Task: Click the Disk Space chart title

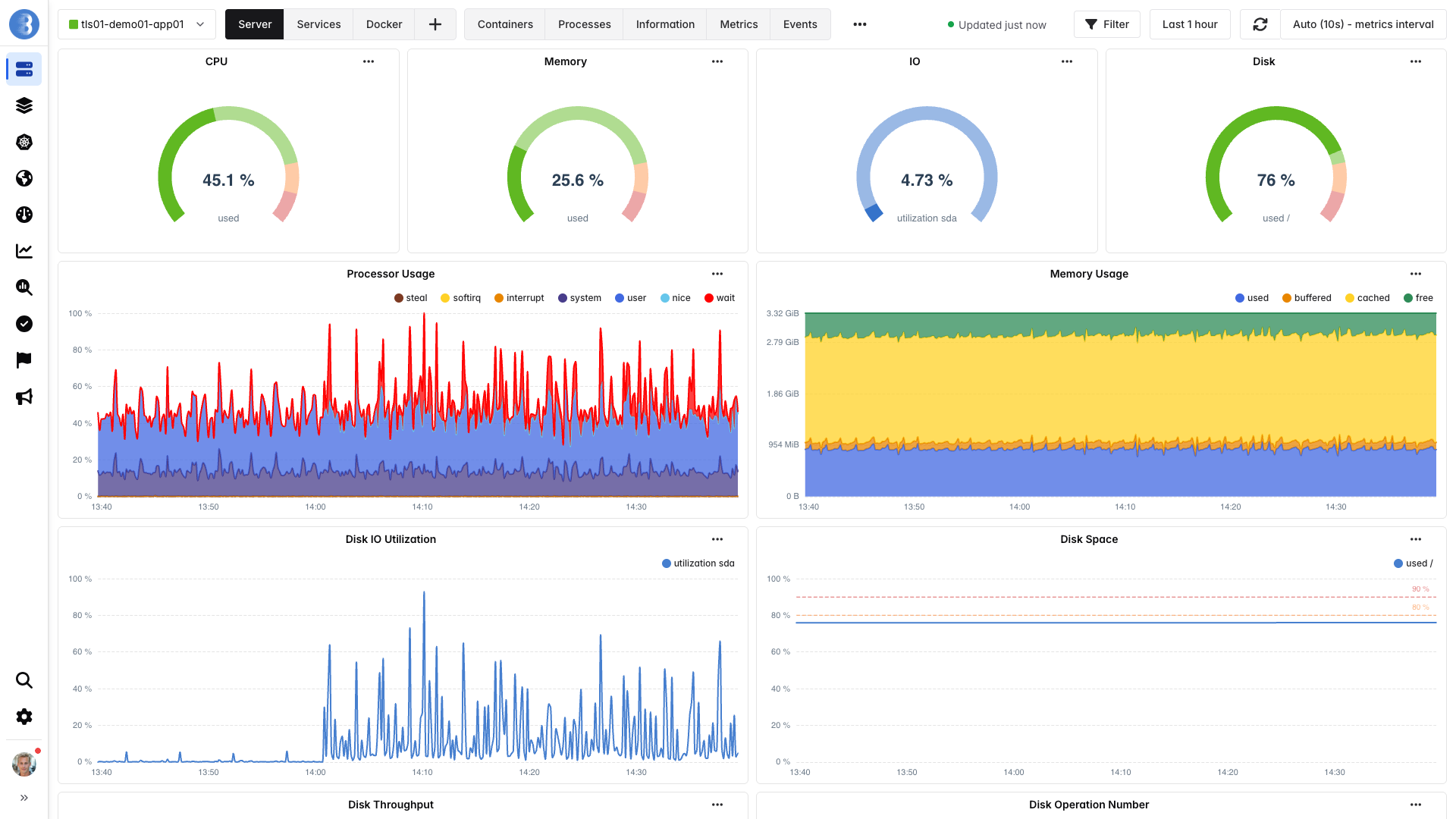Action: 1089,539
